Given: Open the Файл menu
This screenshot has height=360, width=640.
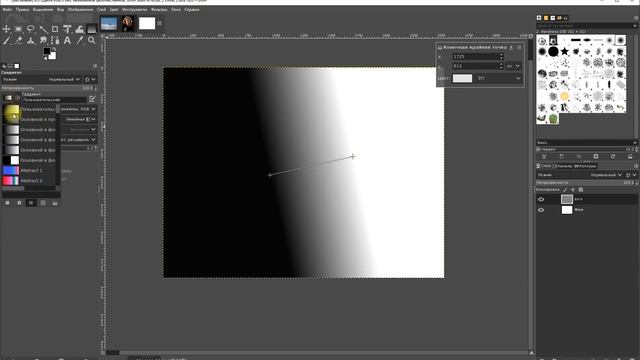Looking at the screenshot, I should coord(7,9).
